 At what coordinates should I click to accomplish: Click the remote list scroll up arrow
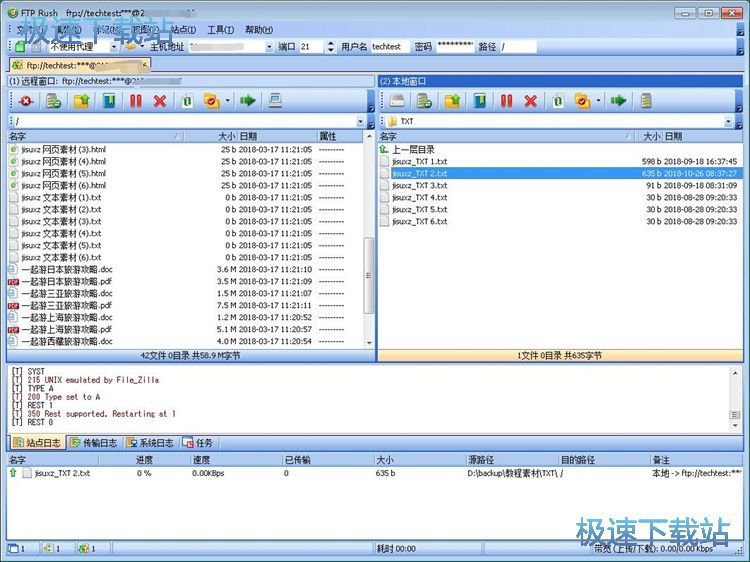[369, 137]
